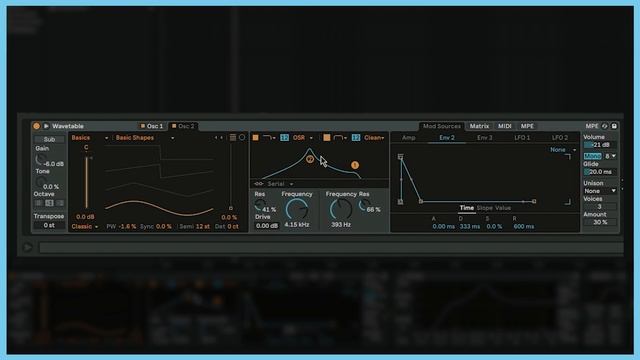Click the Semi 12 st value

click(x=202, y=227)
